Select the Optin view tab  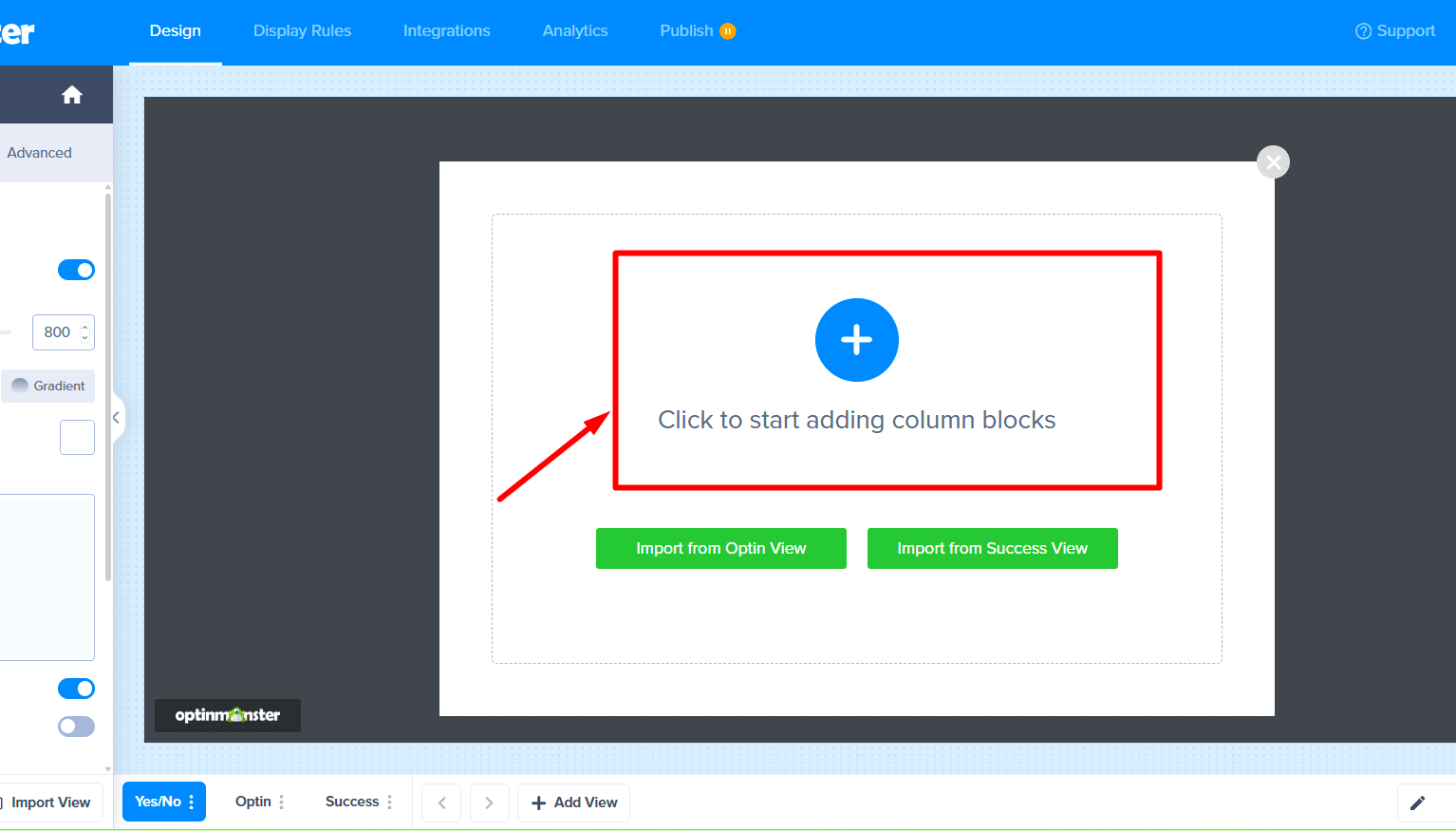(253, 802)
